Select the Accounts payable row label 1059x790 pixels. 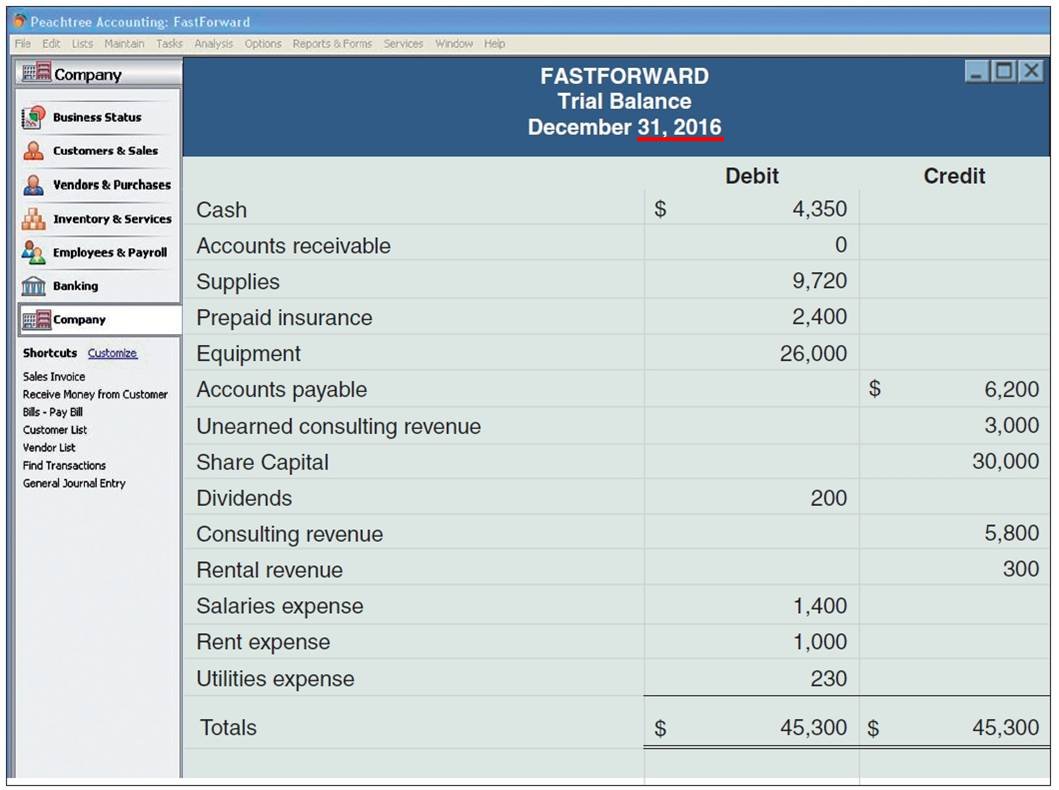[282, 390]
